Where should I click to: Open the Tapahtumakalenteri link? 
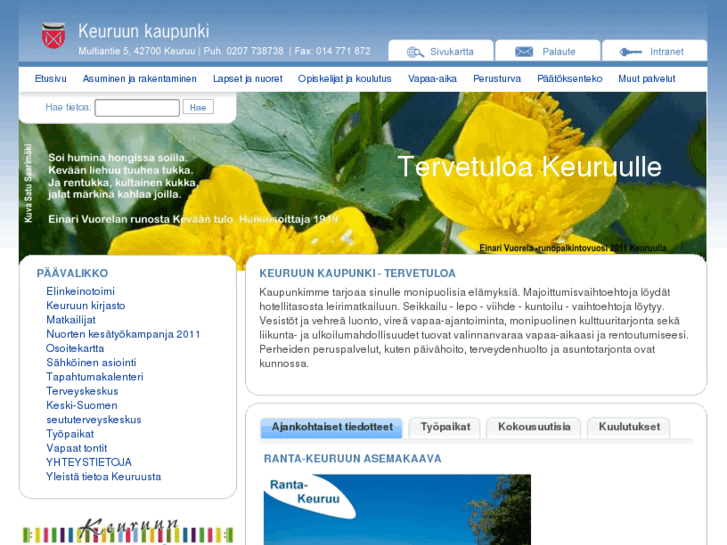tap(95, 377)
